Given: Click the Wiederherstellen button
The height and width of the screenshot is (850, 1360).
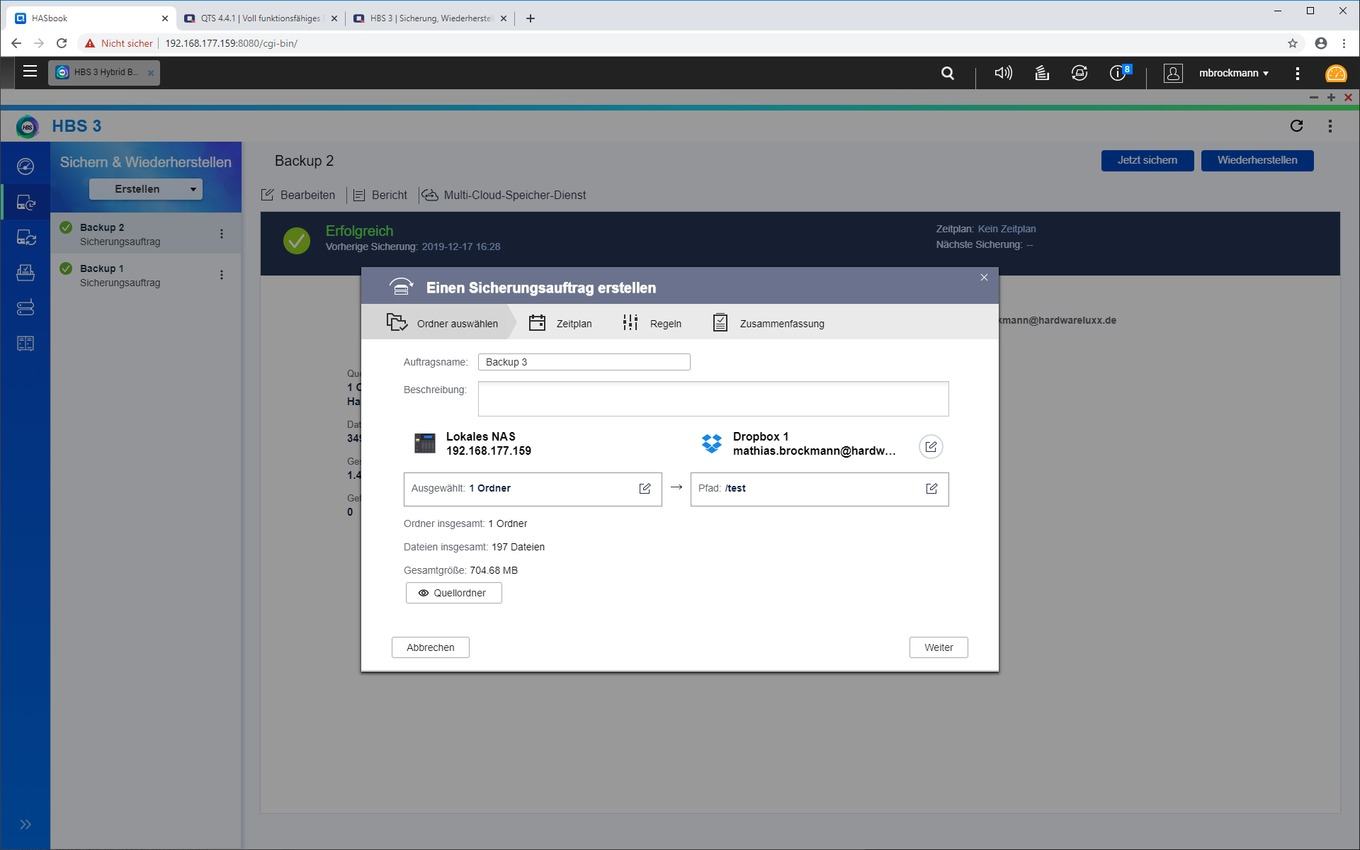Looking at the screenshot, I should pyautogui.click(x=1257, y=160).
